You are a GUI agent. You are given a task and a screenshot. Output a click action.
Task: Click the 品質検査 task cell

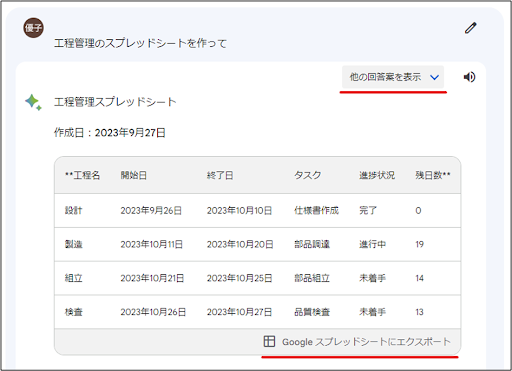point(312,312)
